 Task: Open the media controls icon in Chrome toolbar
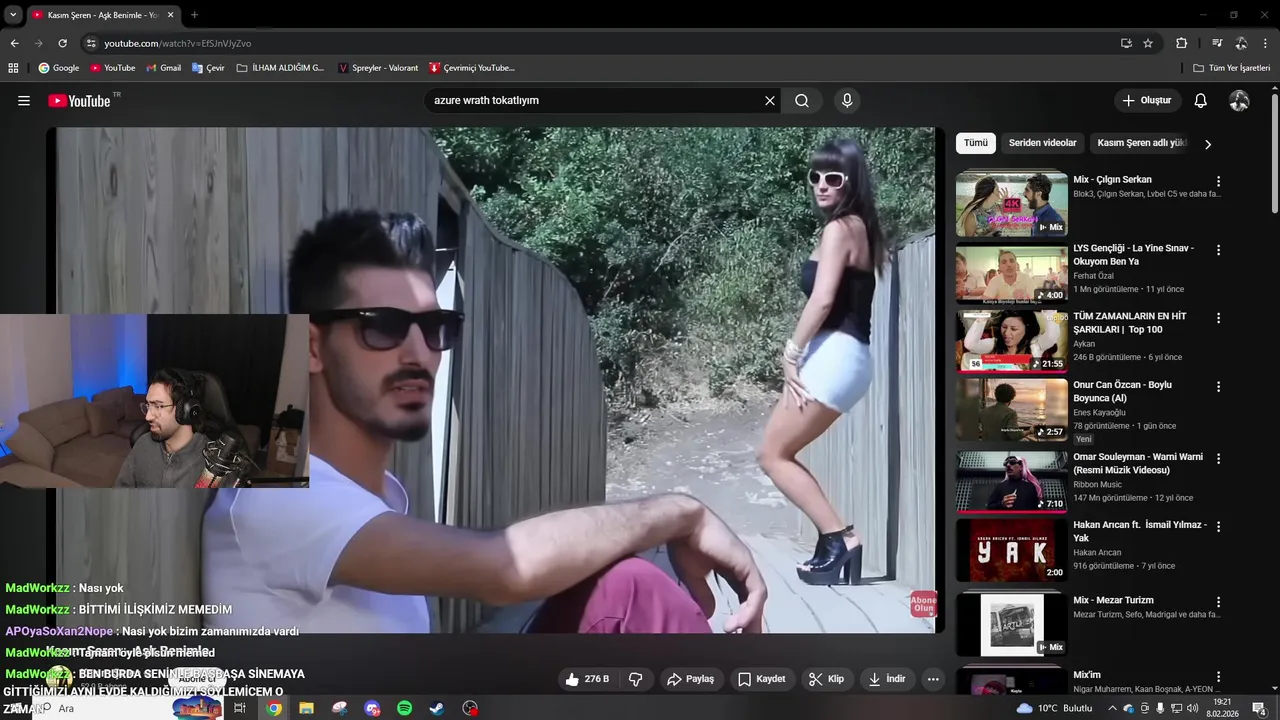click(x=1217, y=43)
